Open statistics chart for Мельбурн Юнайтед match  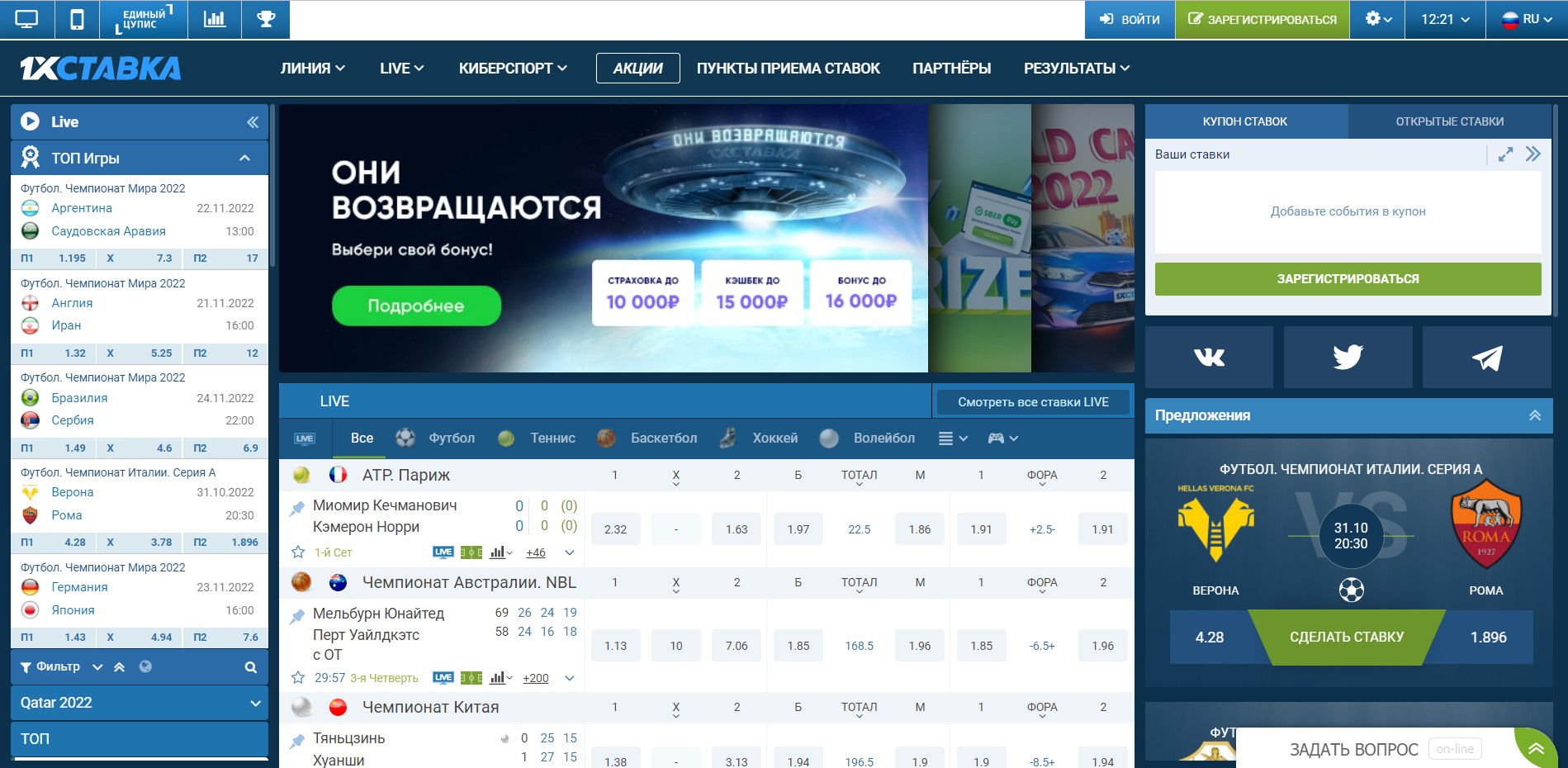501,678
